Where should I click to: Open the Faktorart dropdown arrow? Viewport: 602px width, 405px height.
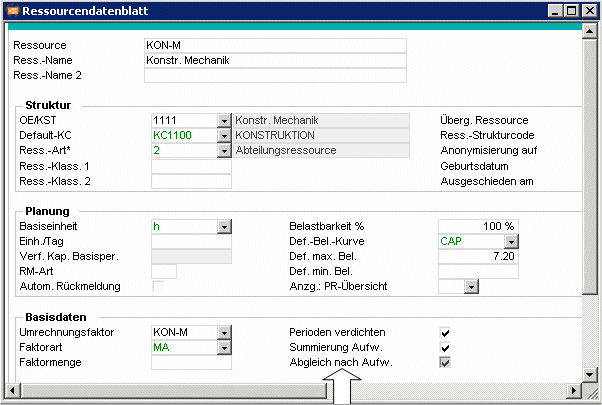(x=224, y=347)
